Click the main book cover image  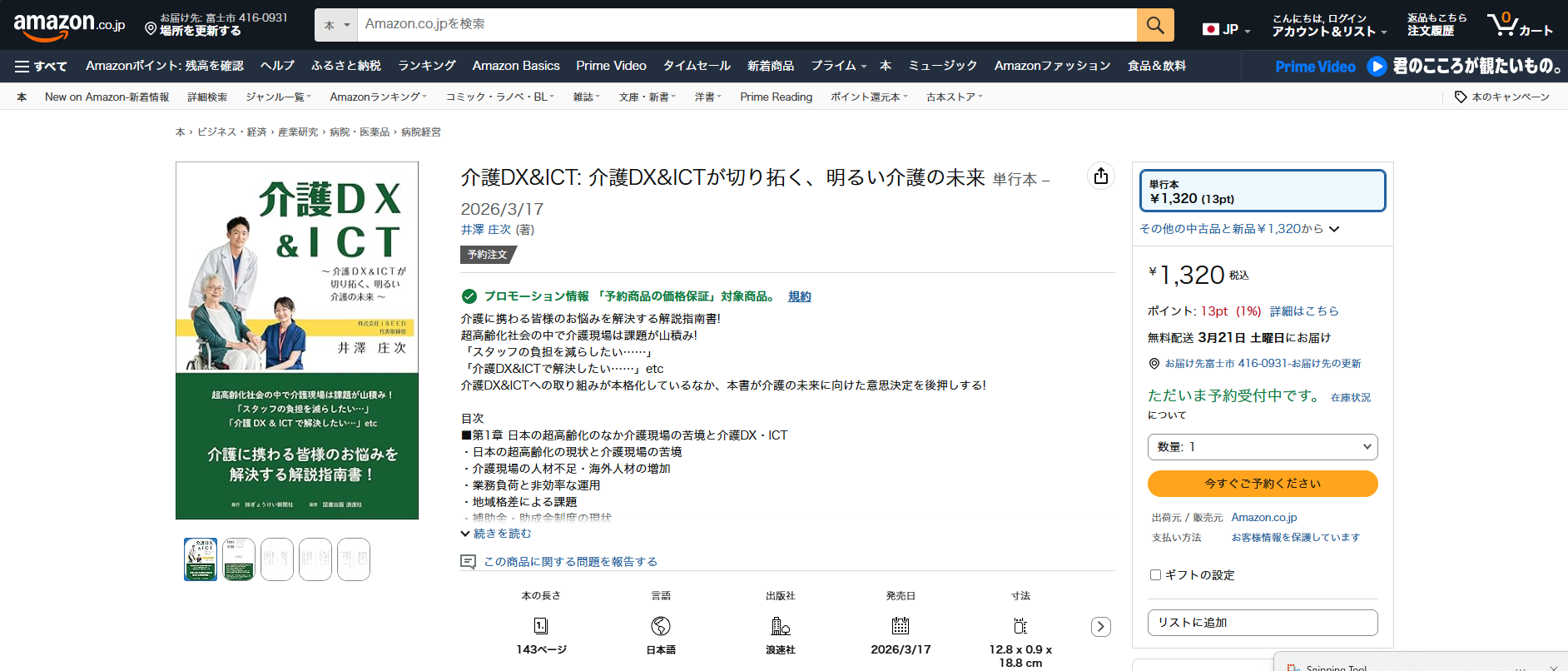297,340
